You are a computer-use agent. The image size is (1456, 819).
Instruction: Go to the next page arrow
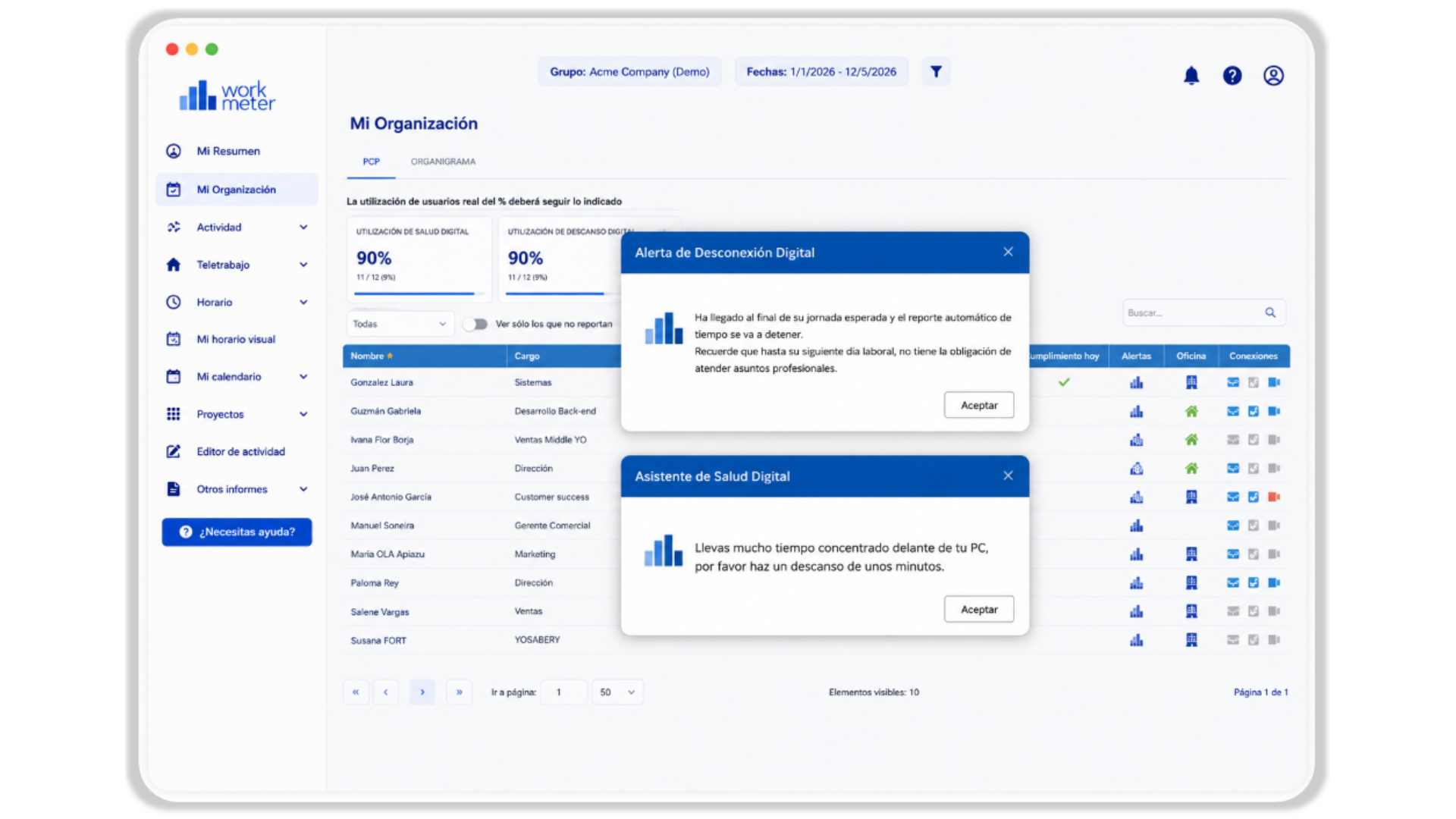(422, 692)
